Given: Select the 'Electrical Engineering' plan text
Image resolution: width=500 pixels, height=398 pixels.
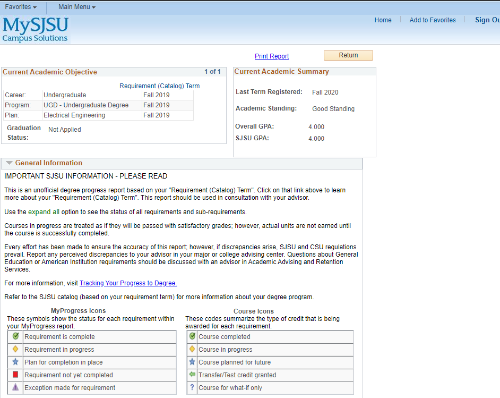Looking at the screenshot, I should tap(74, 115).
